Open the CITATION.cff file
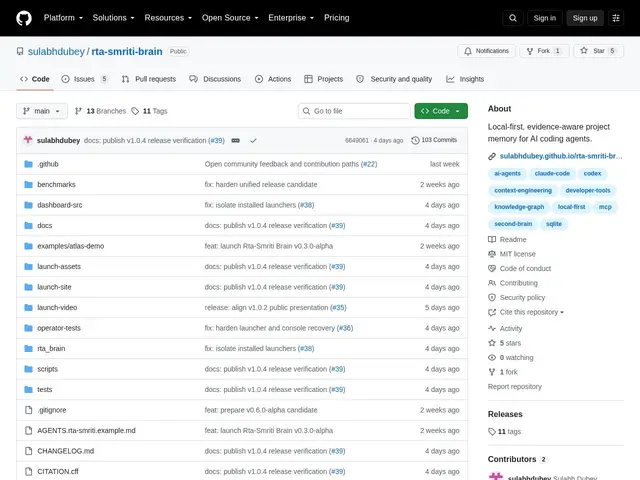 click(58, 471)
